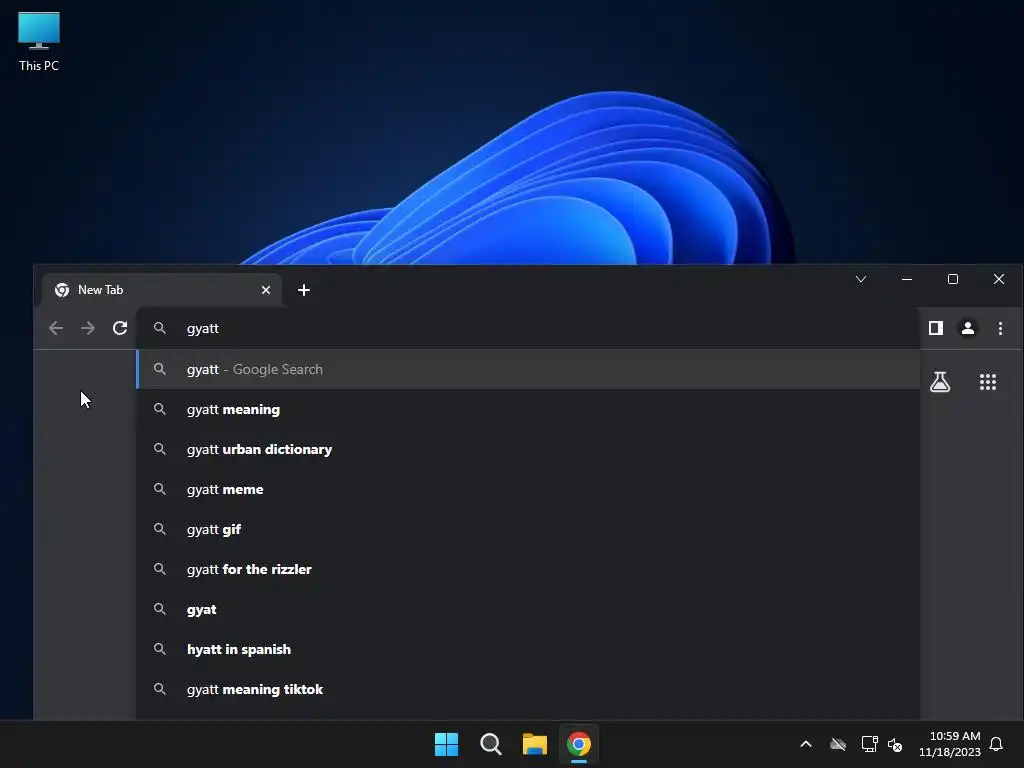
Task: Select the 'gyat' suggestion
Action: click(x=528, y=609)
